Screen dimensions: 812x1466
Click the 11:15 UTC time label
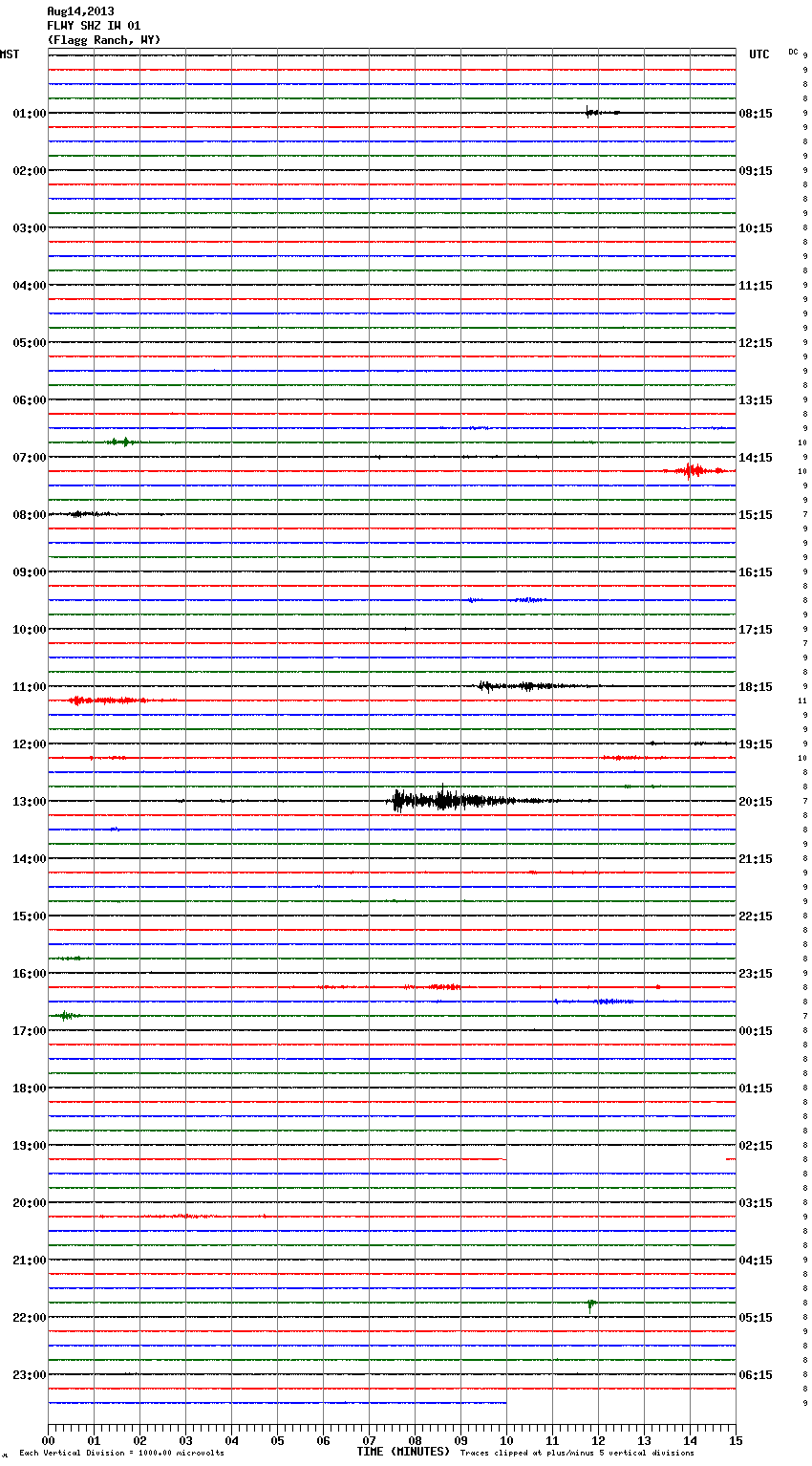[756, 286]
